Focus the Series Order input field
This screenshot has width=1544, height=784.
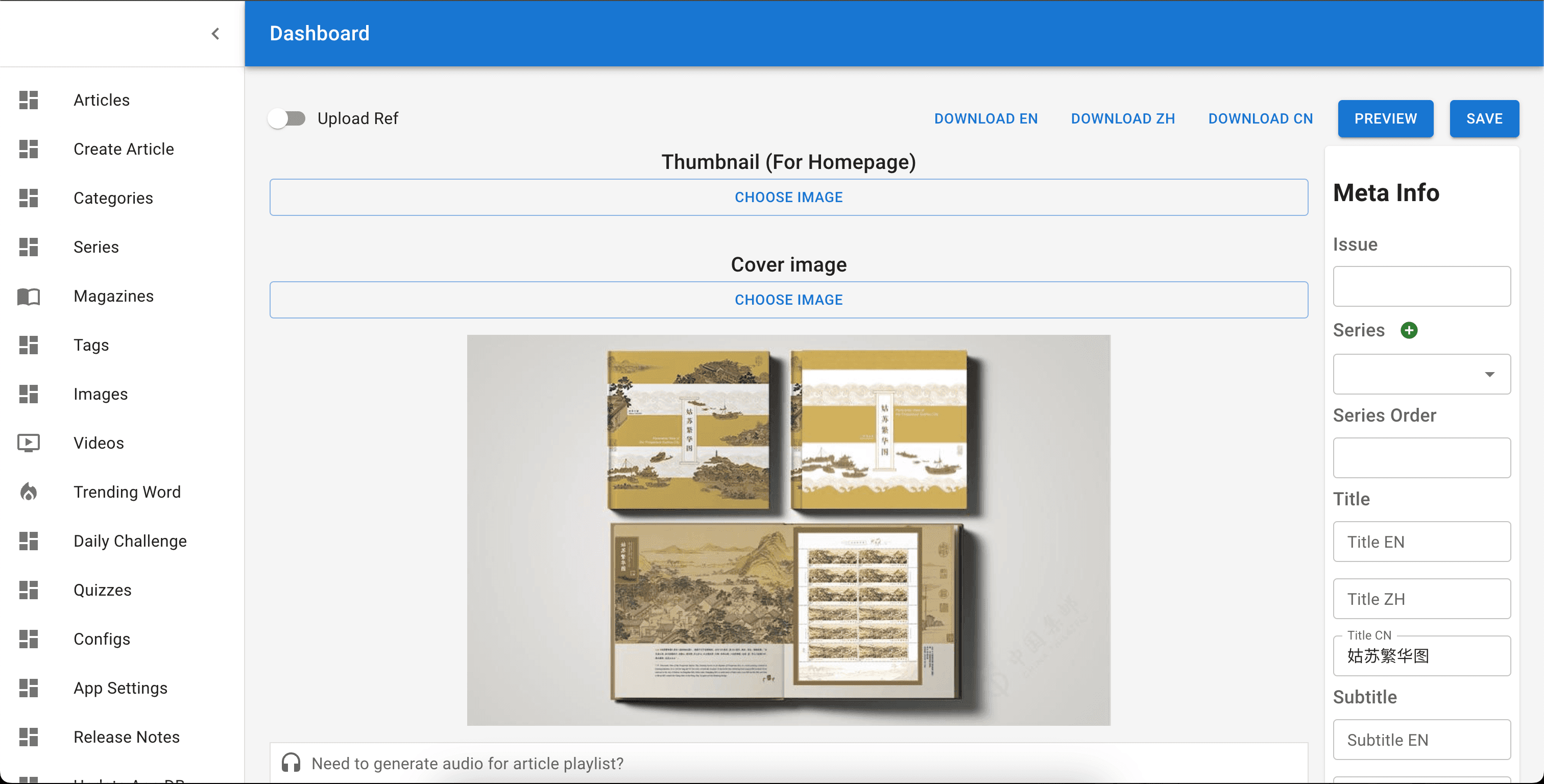point(1422,458)
